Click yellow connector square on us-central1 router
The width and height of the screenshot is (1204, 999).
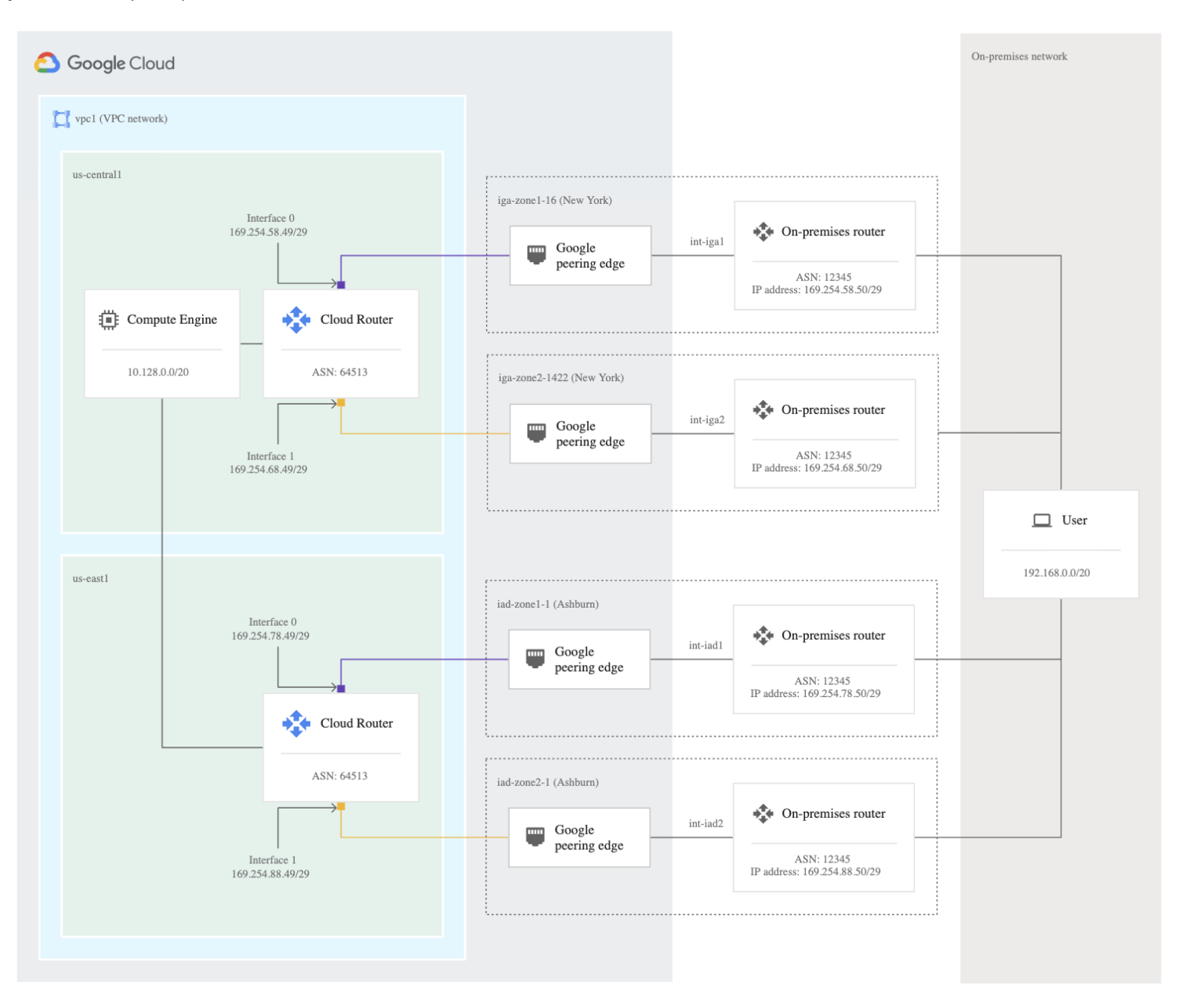point(341,403)
